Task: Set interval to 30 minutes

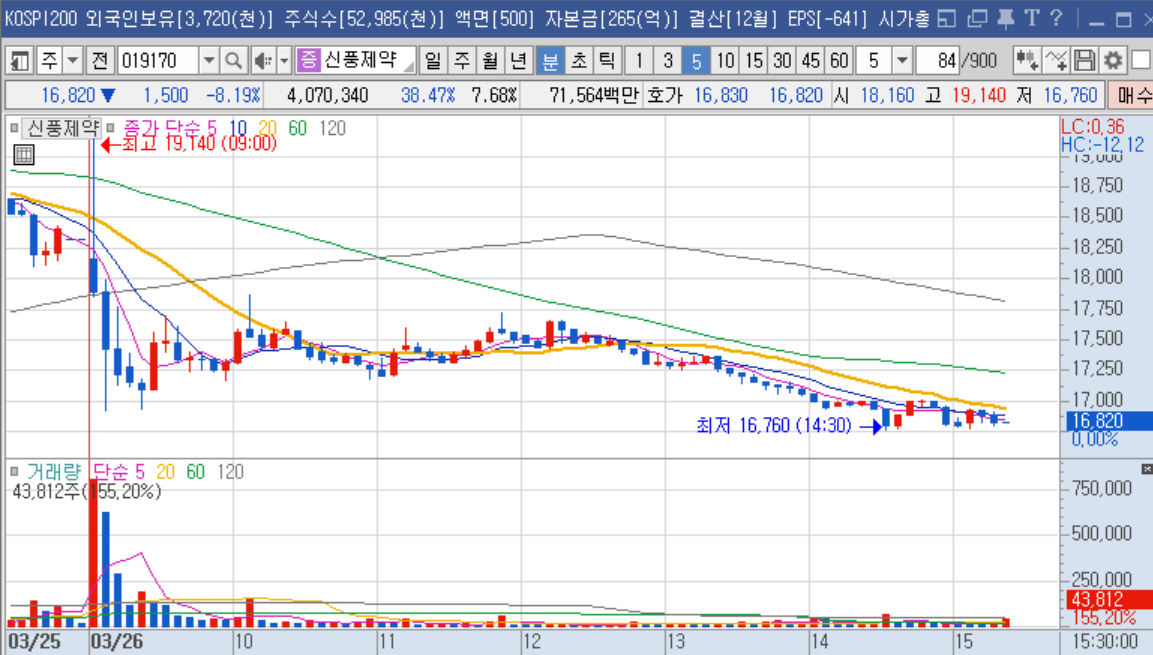Action: click(x=782, y=60)
